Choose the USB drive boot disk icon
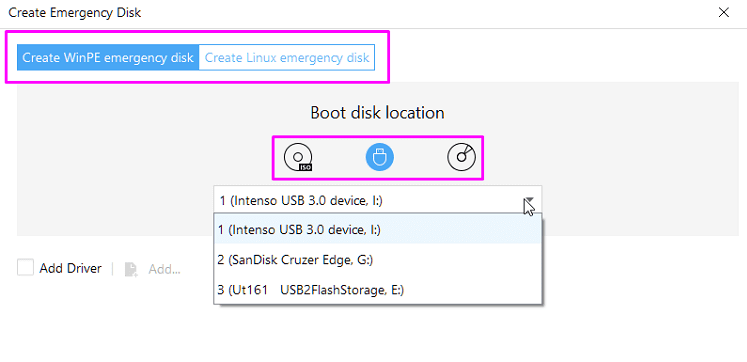Screen dimensions: 747x362 coord(379,157)
